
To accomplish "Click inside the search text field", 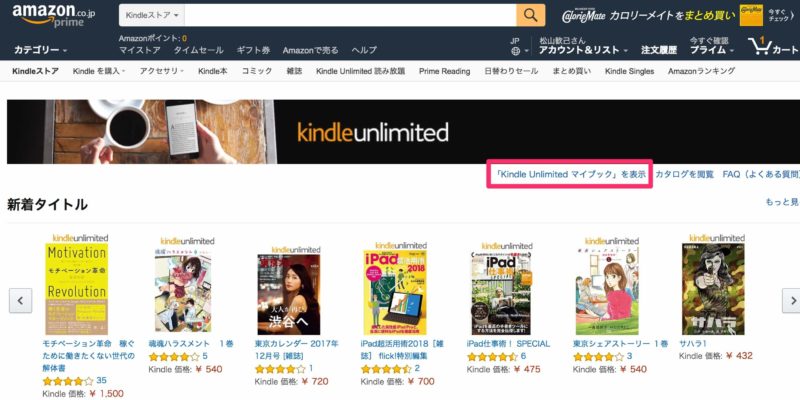I will 351,15.
